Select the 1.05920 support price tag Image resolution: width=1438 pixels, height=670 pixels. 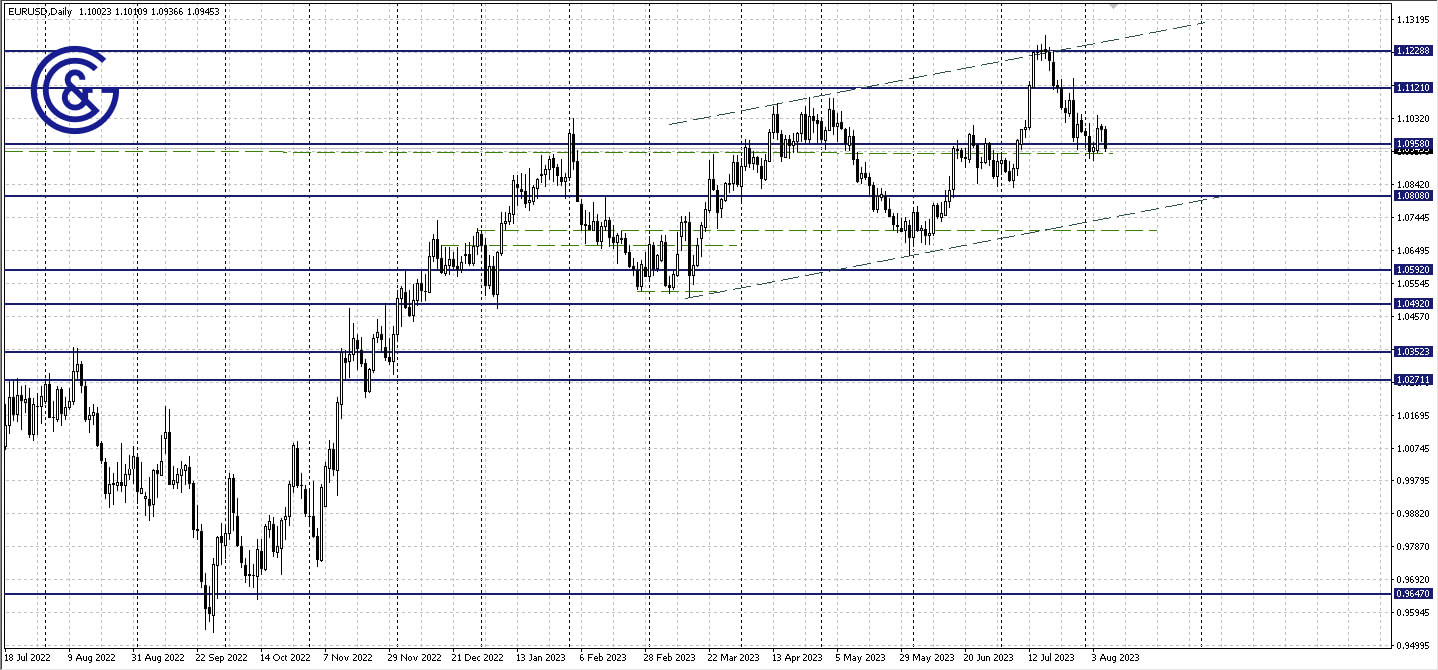pyautogui.click(x=1412, y=269)
